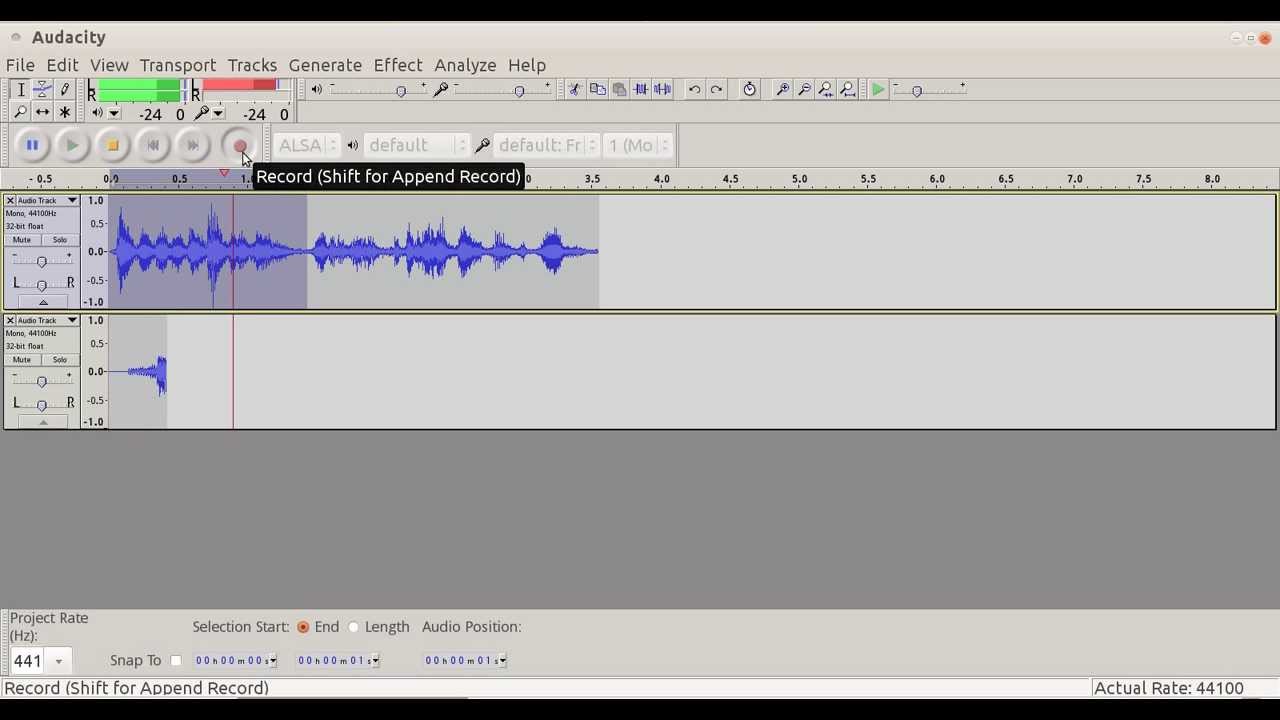Click the Zoom Out magnifier icon

pos(804,90)
